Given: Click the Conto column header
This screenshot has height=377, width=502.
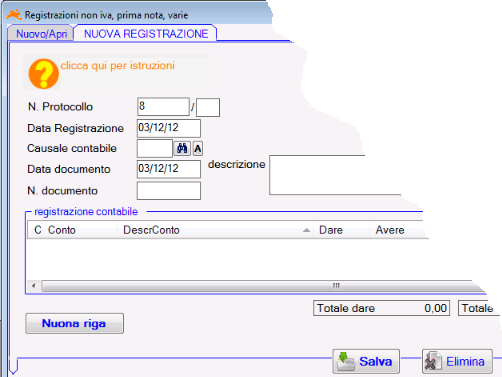Looking at the screenshot, I should pyautogui.click(x=62, y=230).
